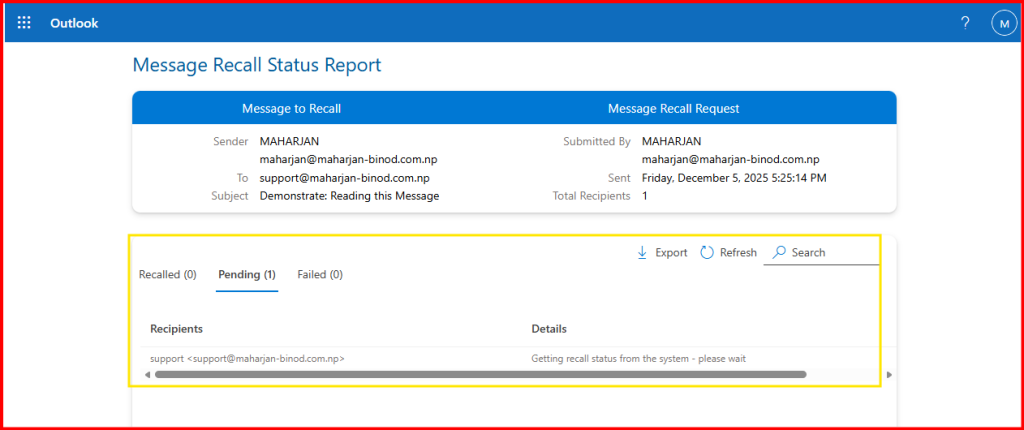Image resolution: width=1024 pixels, height=430 pixels.
Task: Click the Message Recall Status Report heading
Action: (x=257, y=66)
